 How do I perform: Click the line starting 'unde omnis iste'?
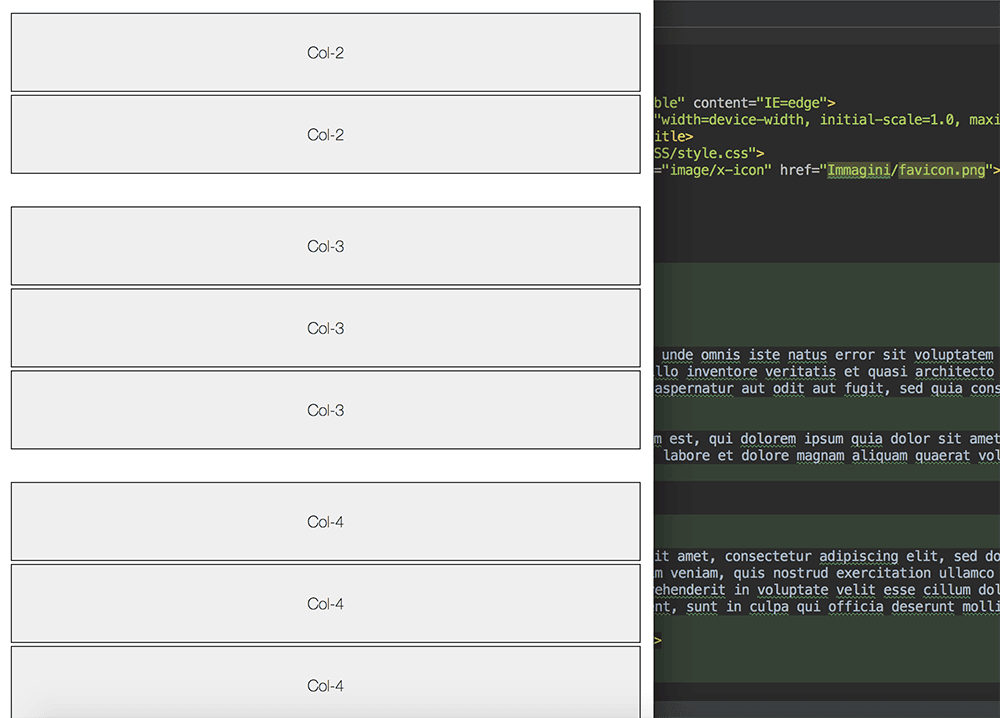click(827, 355)
